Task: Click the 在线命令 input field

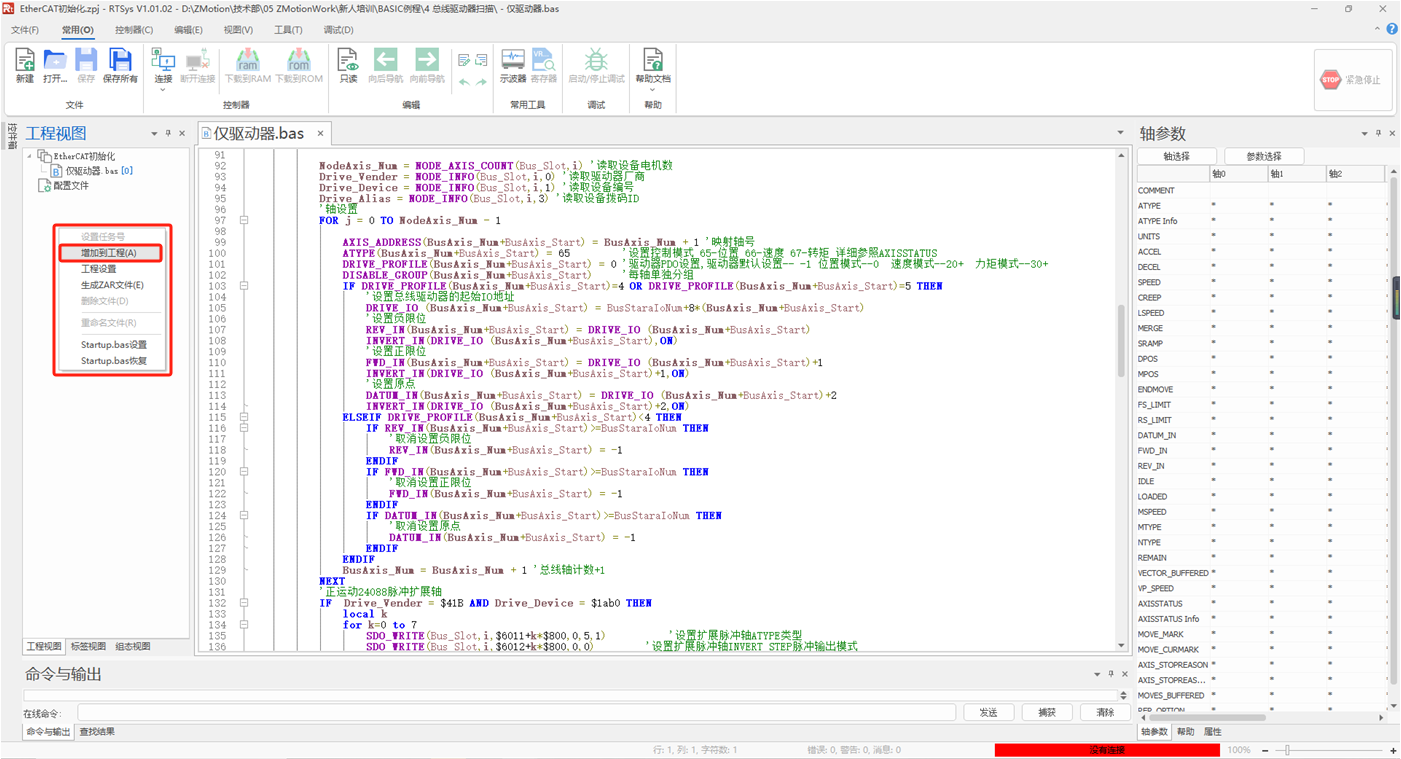Action: point(516,713)
